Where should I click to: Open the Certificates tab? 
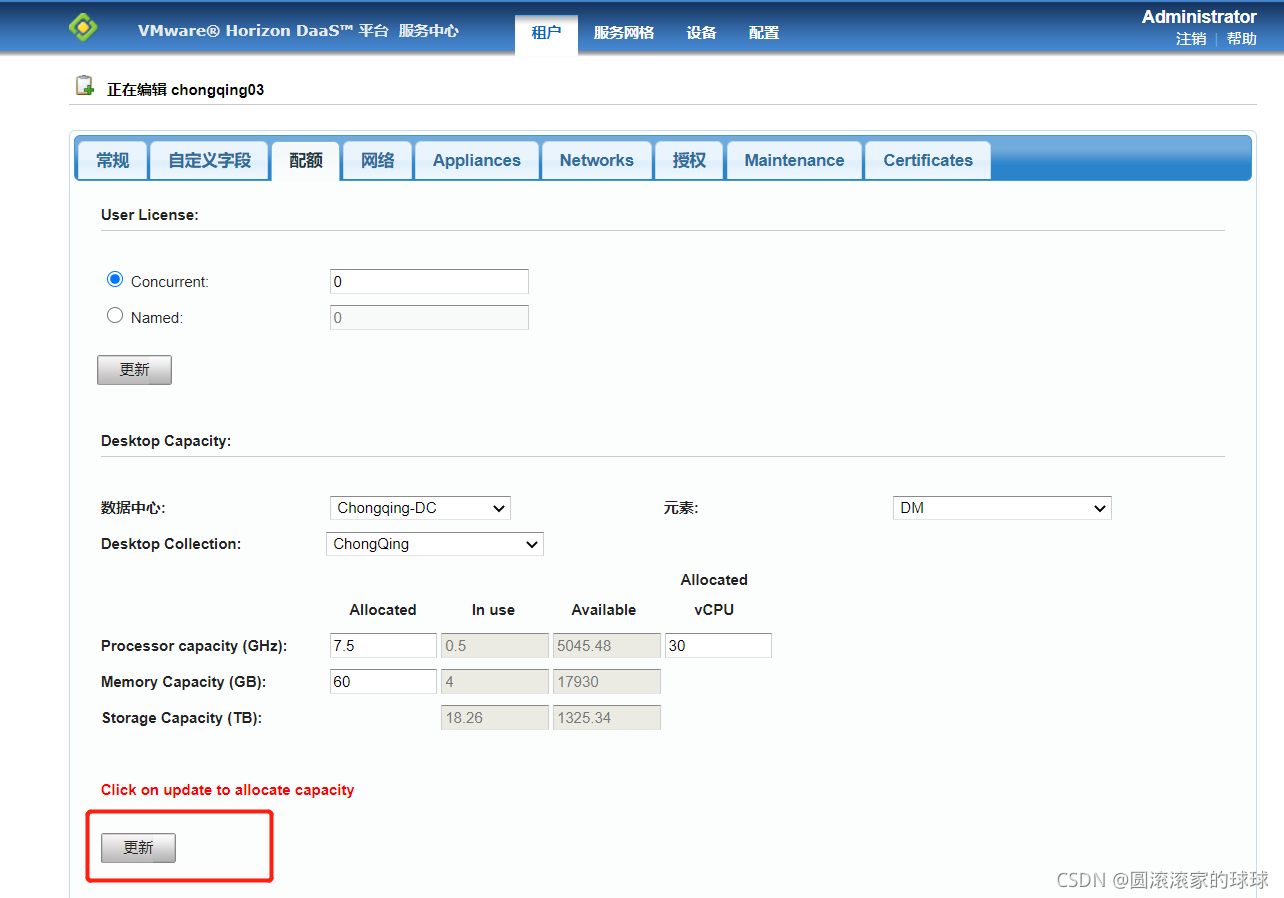(x=928, y=160)
